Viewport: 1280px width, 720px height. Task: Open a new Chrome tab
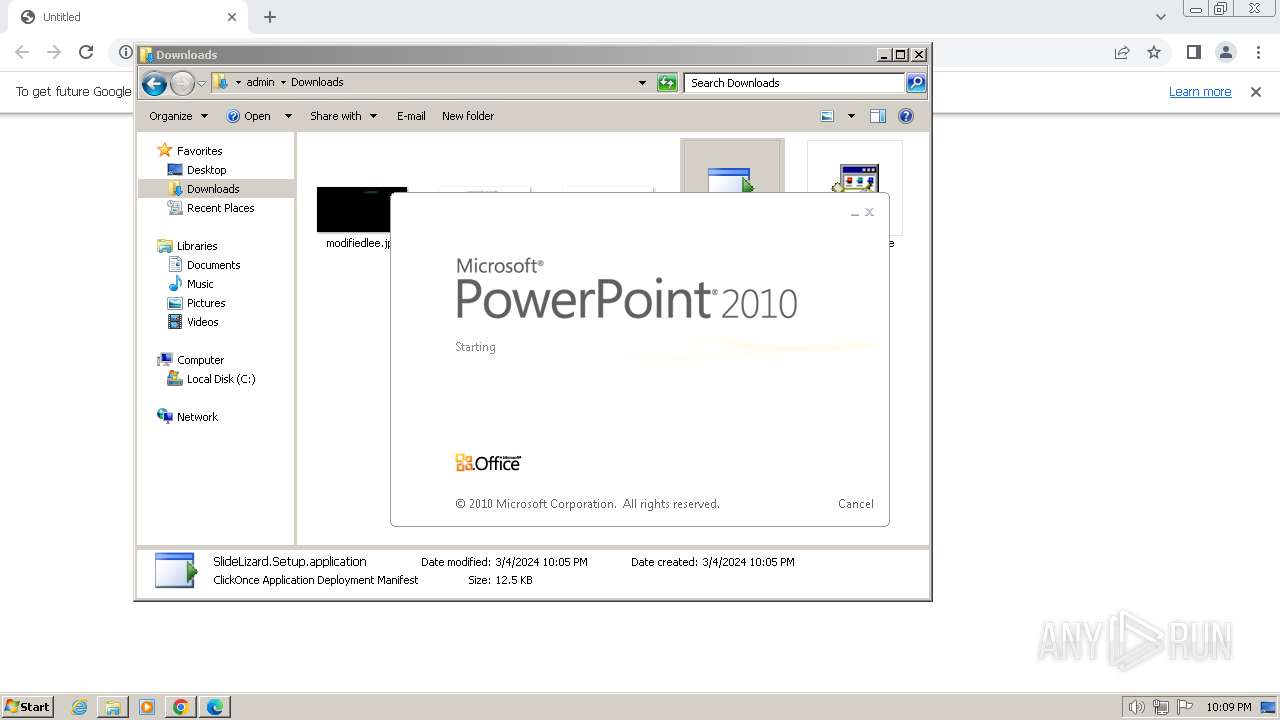pyautogui.click(x=270, y=17)
